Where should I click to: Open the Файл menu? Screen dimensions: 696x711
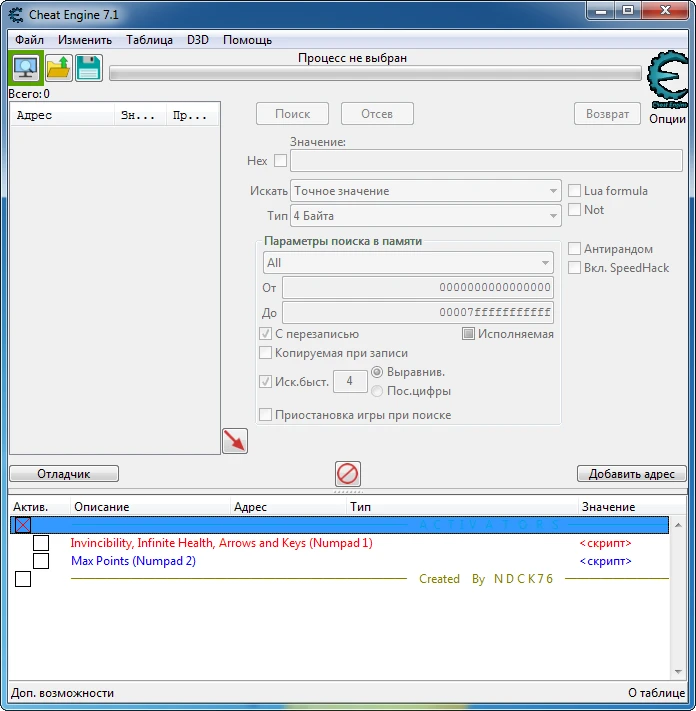coord(29,40)
